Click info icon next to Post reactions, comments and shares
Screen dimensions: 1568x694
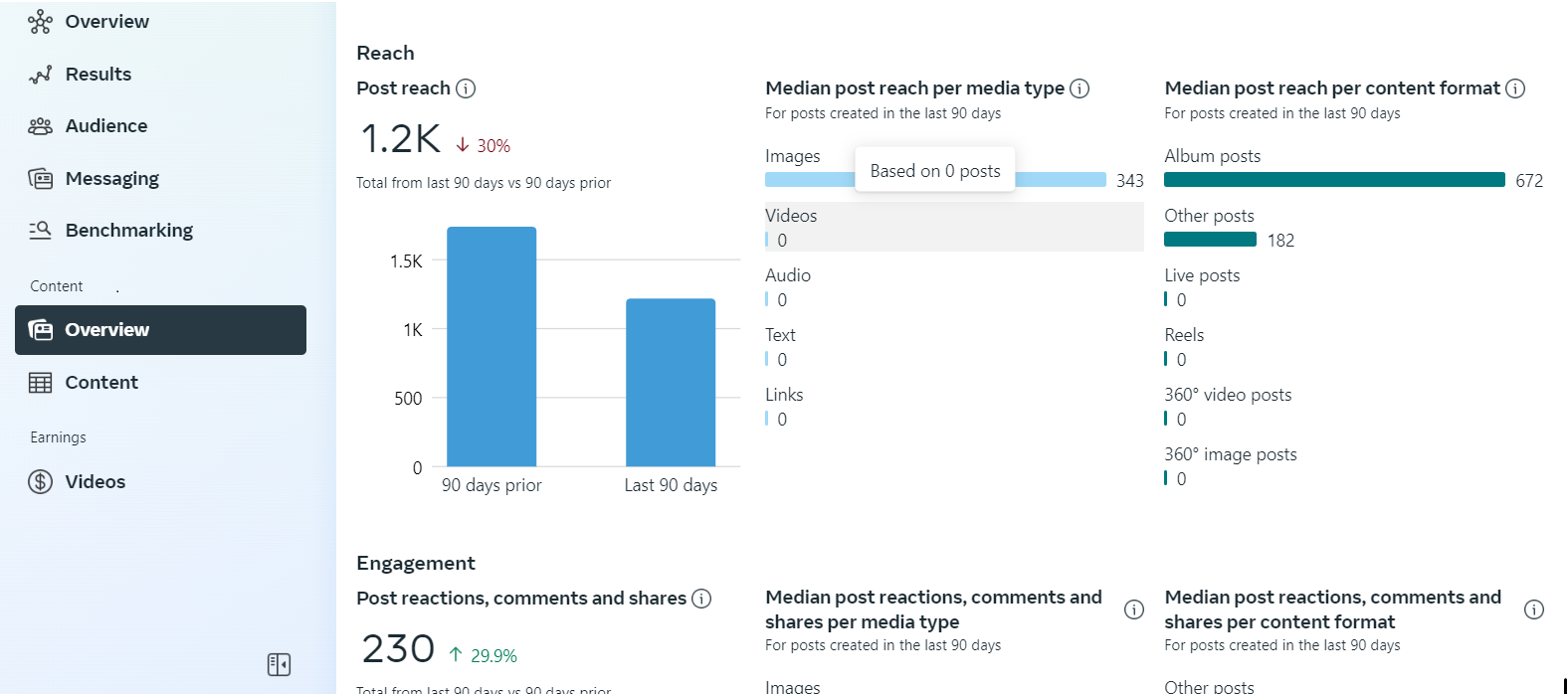coord(701,599)
